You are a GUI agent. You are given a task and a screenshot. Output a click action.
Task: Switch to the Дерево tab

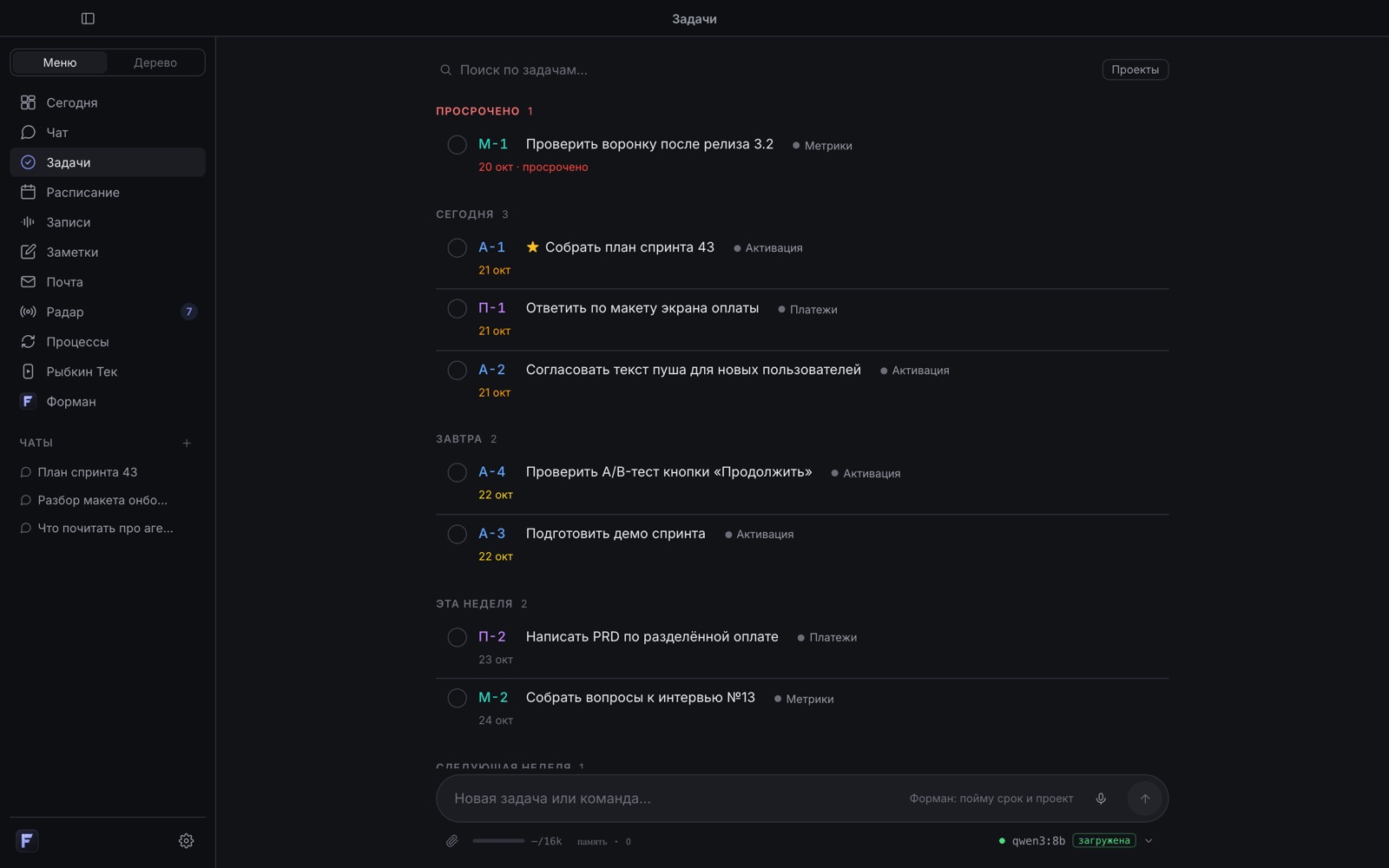(x=155, y=62)
